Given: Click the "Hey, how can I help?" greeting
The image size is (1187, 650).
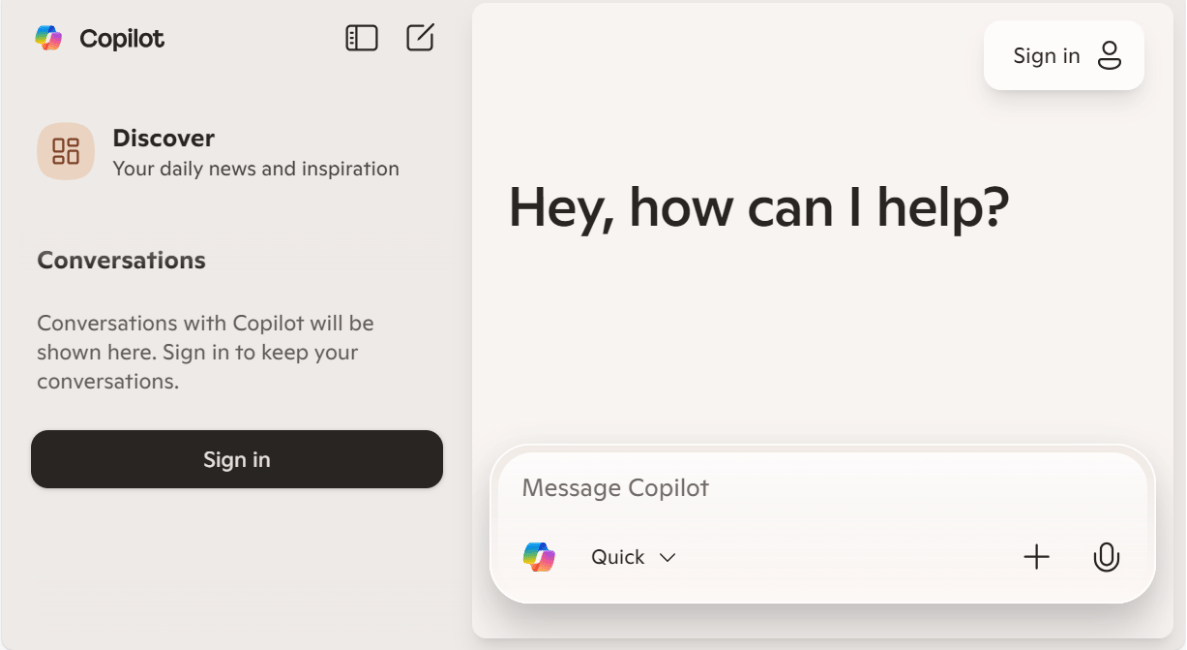Looking at the screenshot, I should (x=758, y=208).
